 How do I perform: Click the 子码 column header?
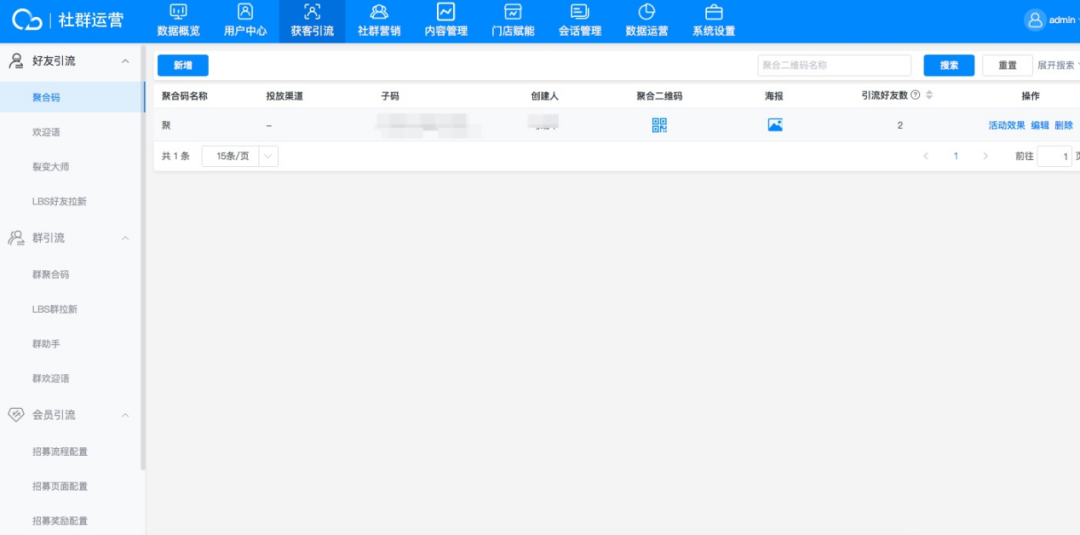[390, 96]
